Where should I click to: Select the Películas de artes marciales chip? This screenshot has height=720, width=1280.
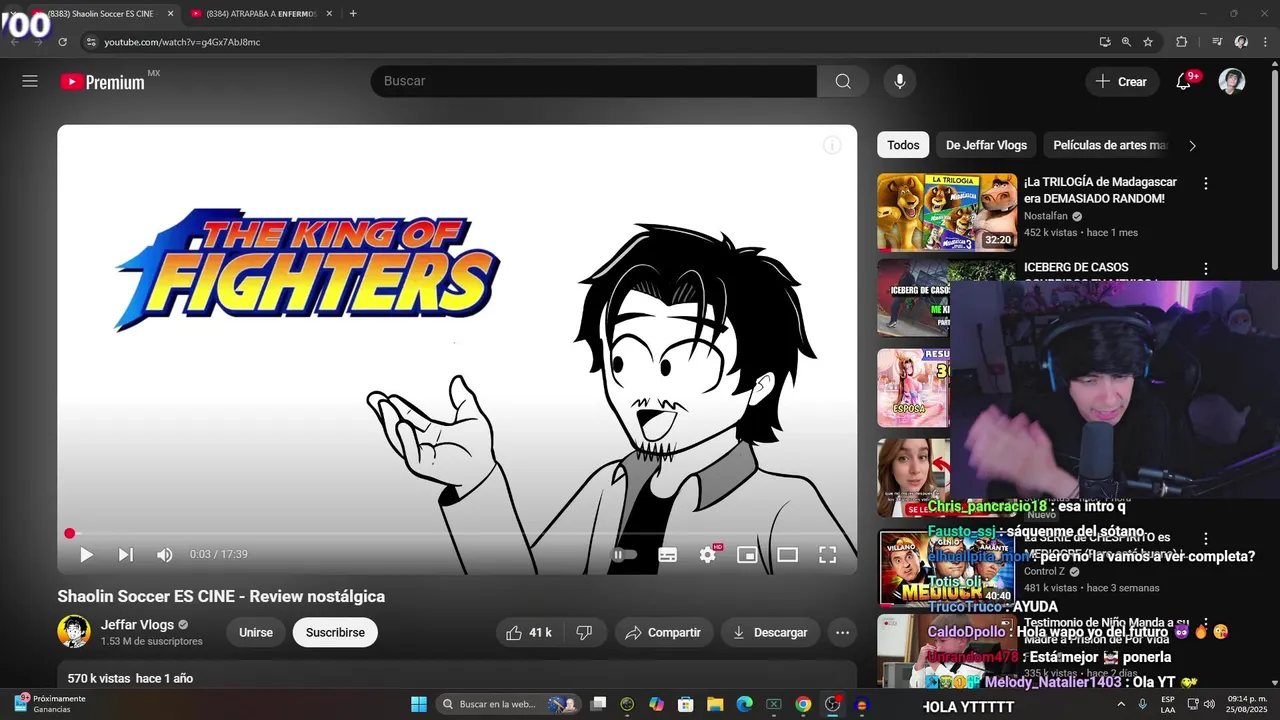click(x=1109, y=145)
